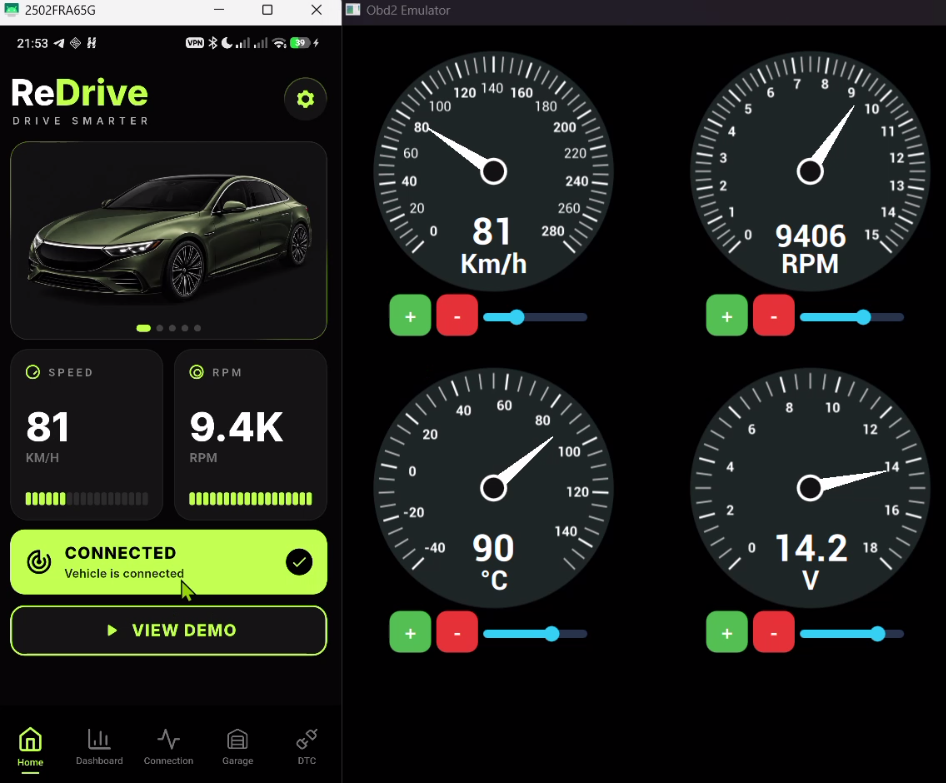Click the Obd2 Emulator window title icon

353,10
